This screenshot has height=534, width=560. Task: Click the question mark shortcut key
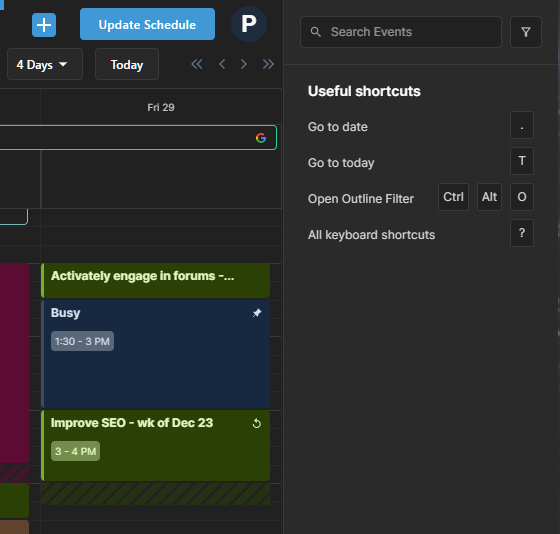(x=522, y=233)
